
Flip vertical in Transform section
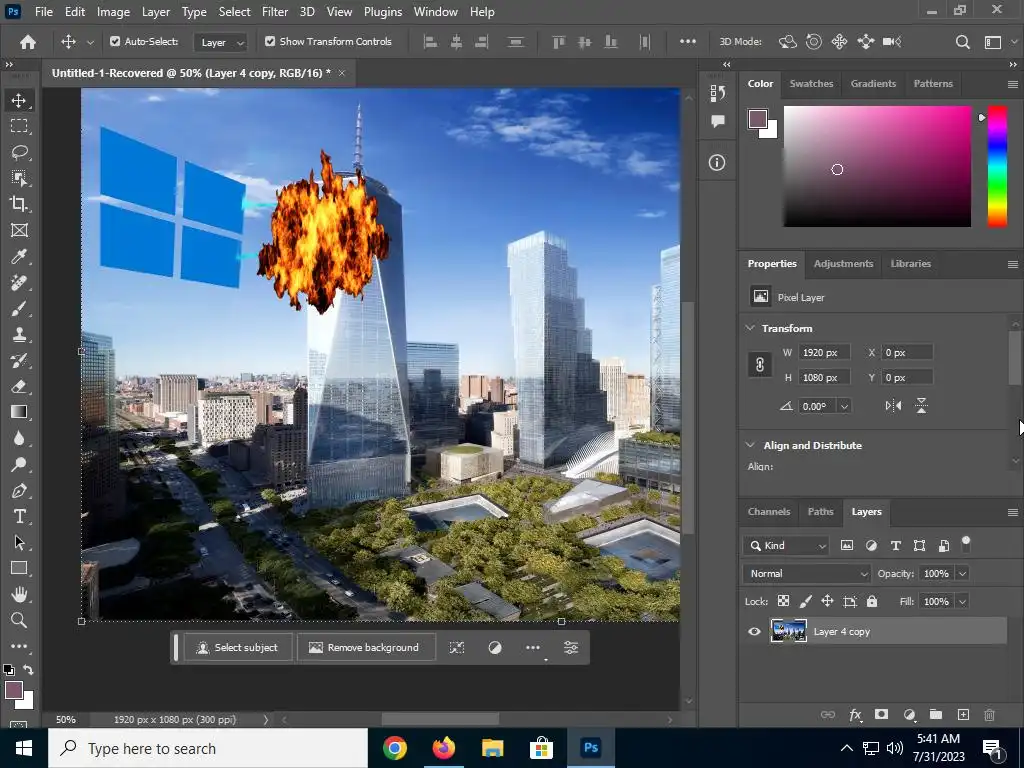click(x=921, y=406)
